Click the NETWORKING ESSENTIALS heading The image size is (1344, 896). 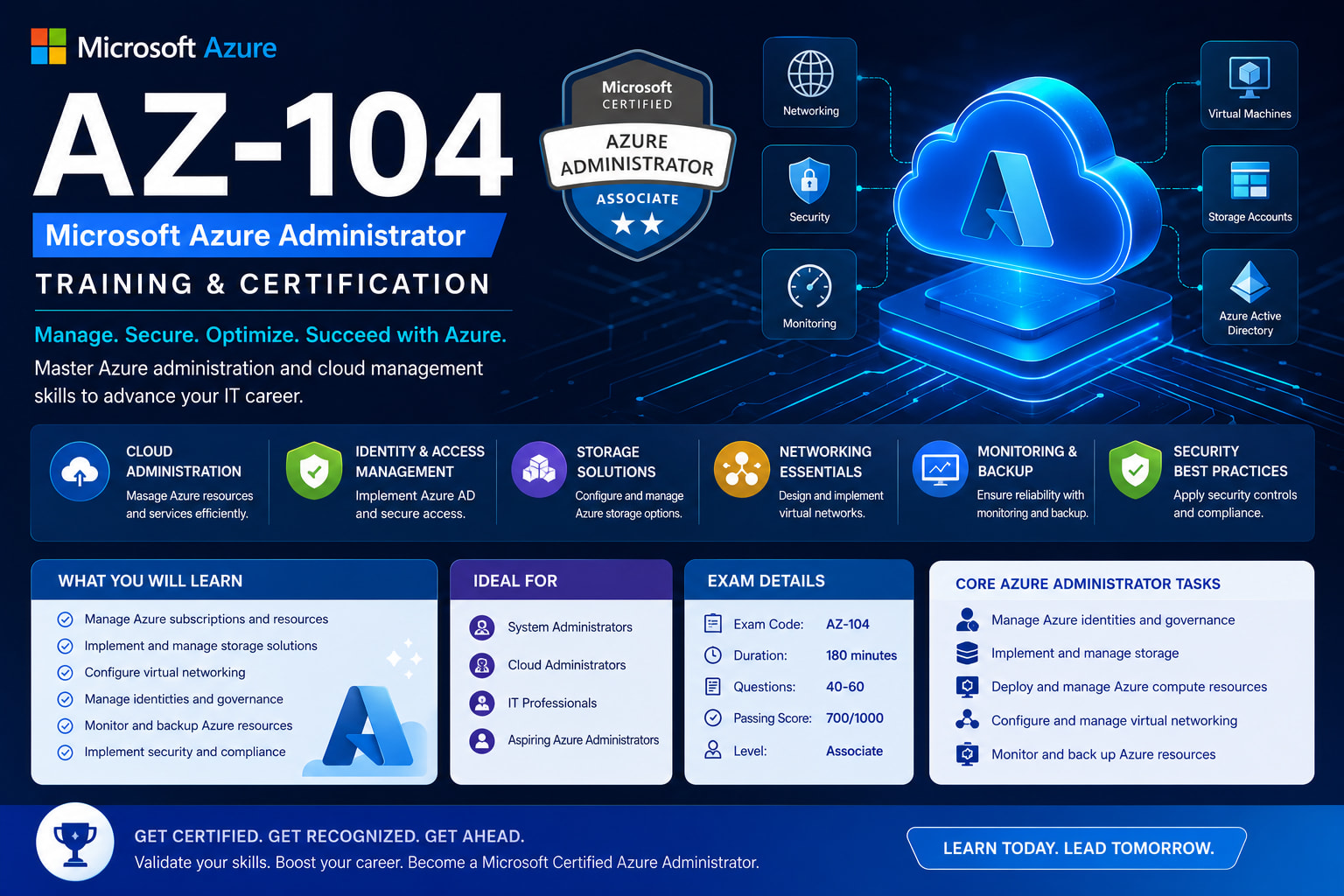point(825,462)
